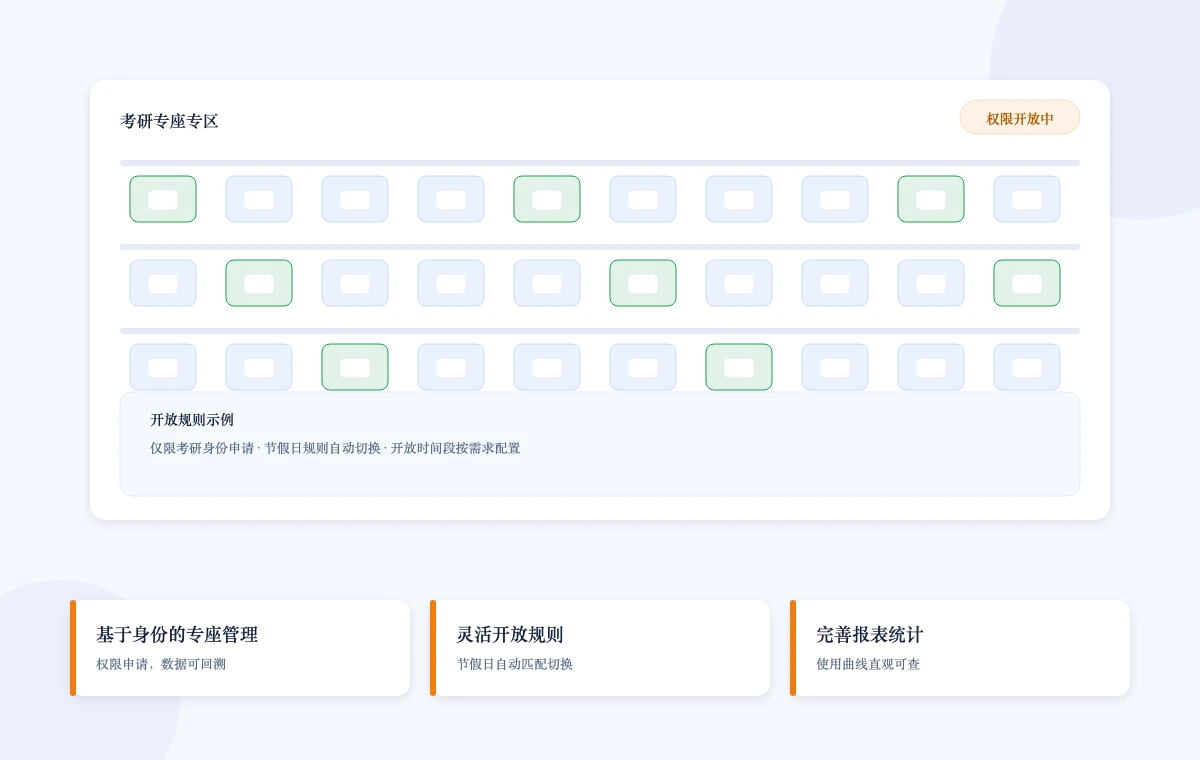
Task: Click the 开放规则示例 title
Action: pos(192,420)
